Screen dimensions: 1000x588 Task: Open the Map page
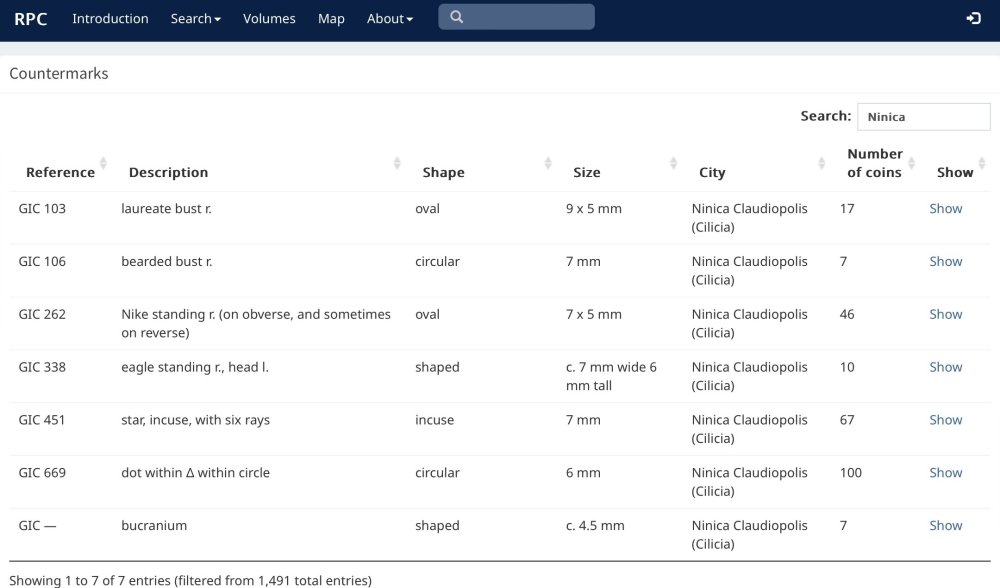(331, 18)
